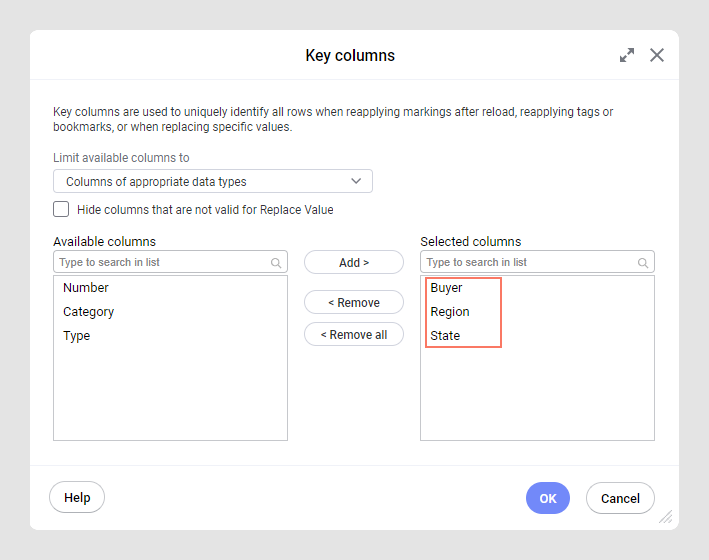Close the Key columns dialog
Viewport: 709px width, 560px height.
click(657, 55)
